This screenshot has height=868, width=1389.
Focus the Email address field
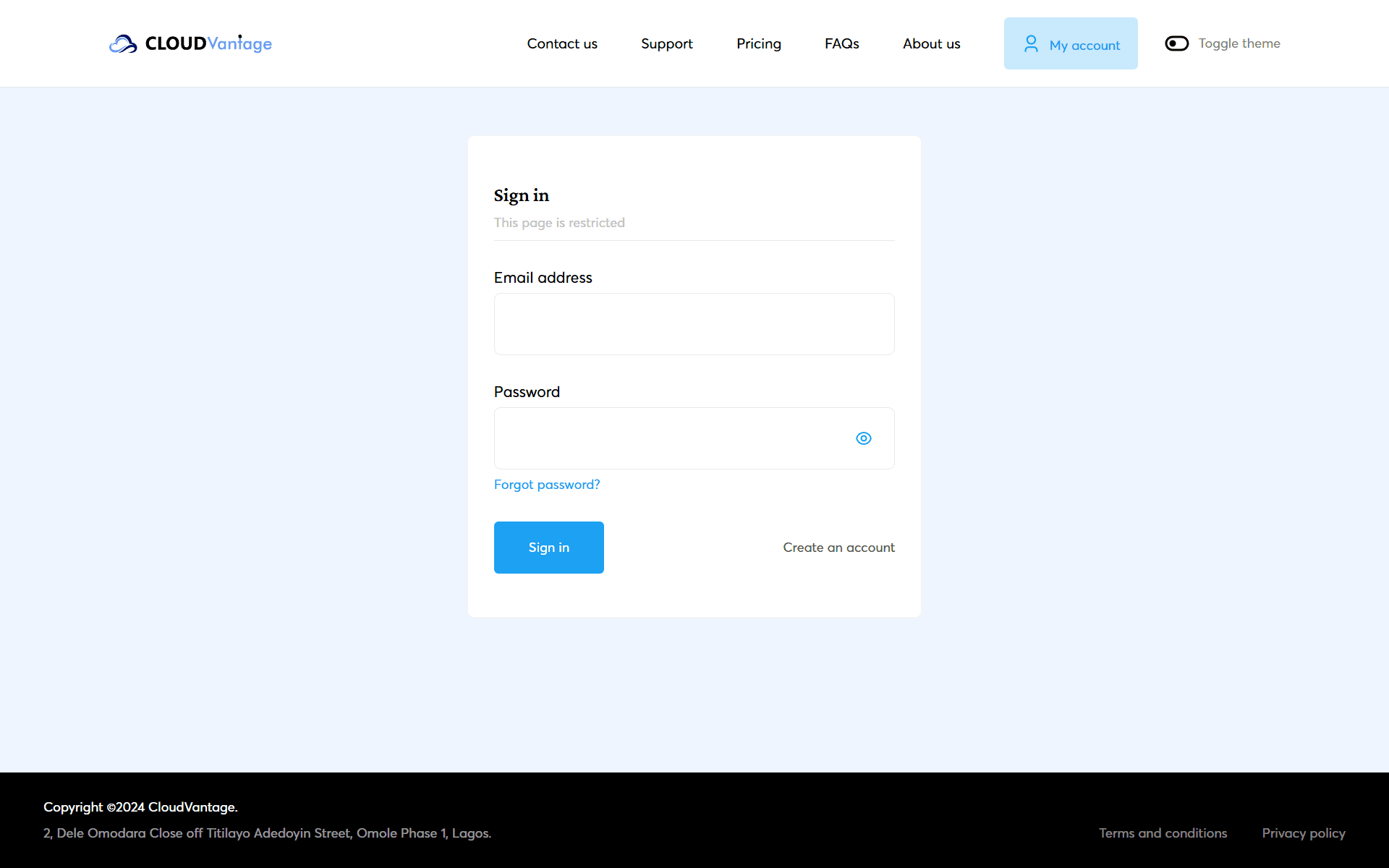(x=694, y=324)
